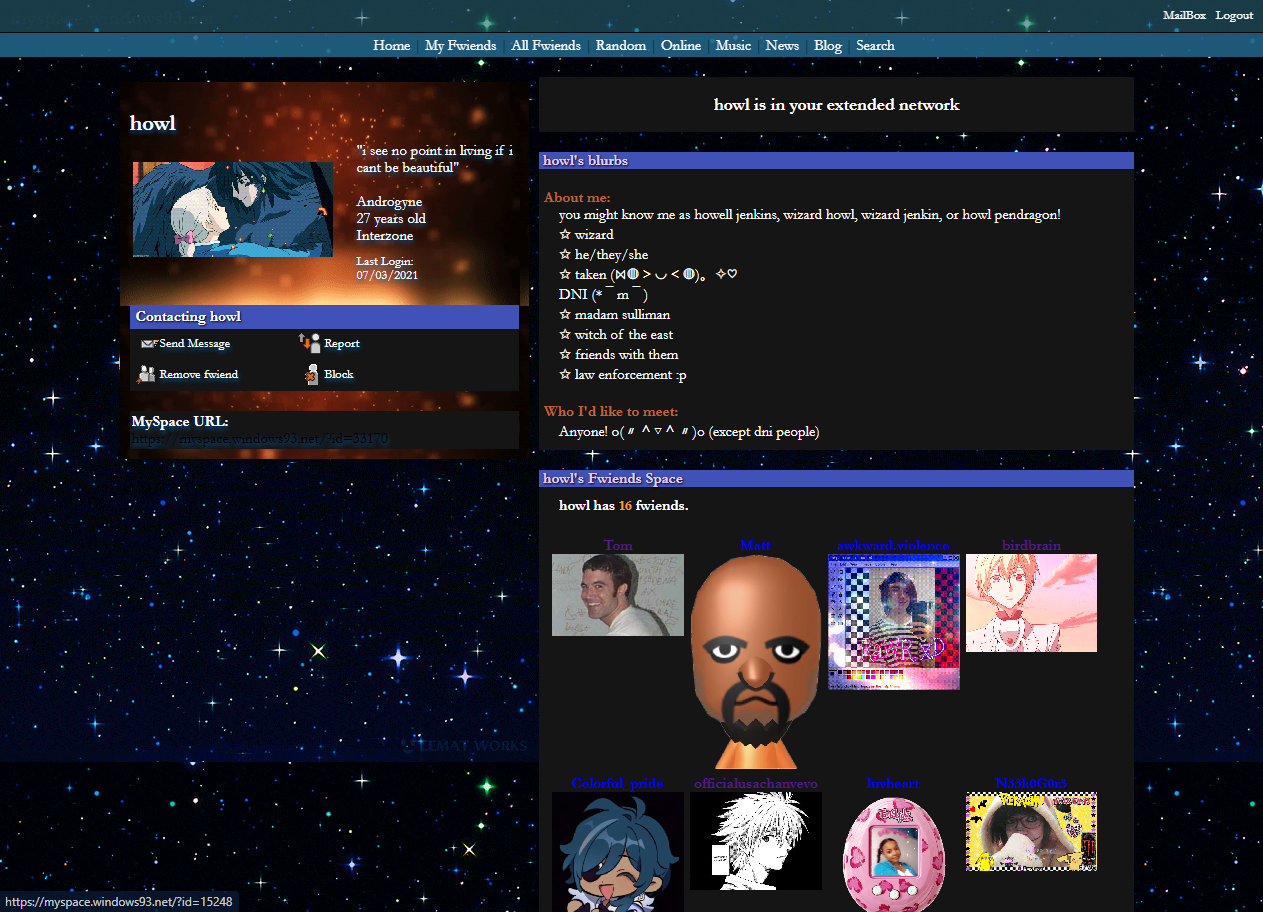Click the profile quote about being beautiful
This screenshot has height=912, width=1263.
pyautogui.click(x=435, y=159)
